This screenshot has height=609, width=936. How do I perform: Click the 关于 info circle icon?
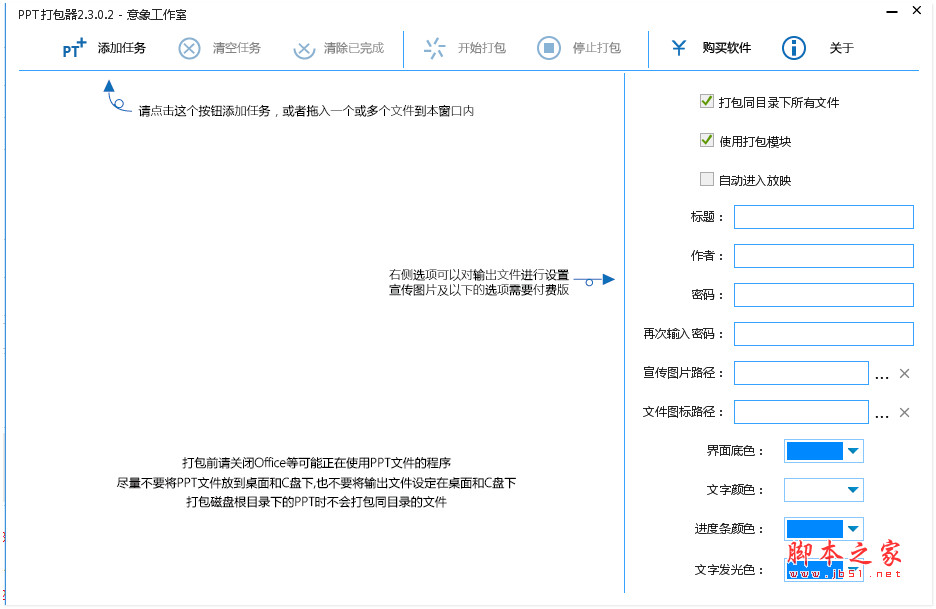(793, 48)
